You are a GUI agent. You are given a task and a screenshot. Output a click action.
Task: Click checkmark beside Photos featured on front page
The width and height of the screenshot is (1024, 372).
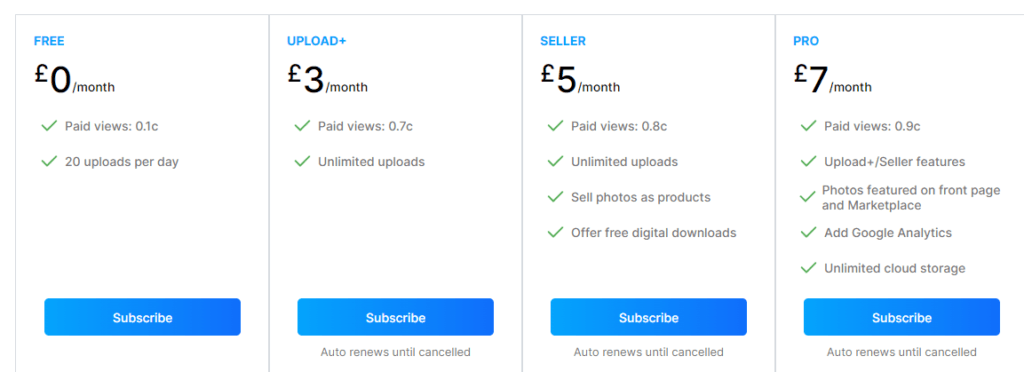pos(808,197)
